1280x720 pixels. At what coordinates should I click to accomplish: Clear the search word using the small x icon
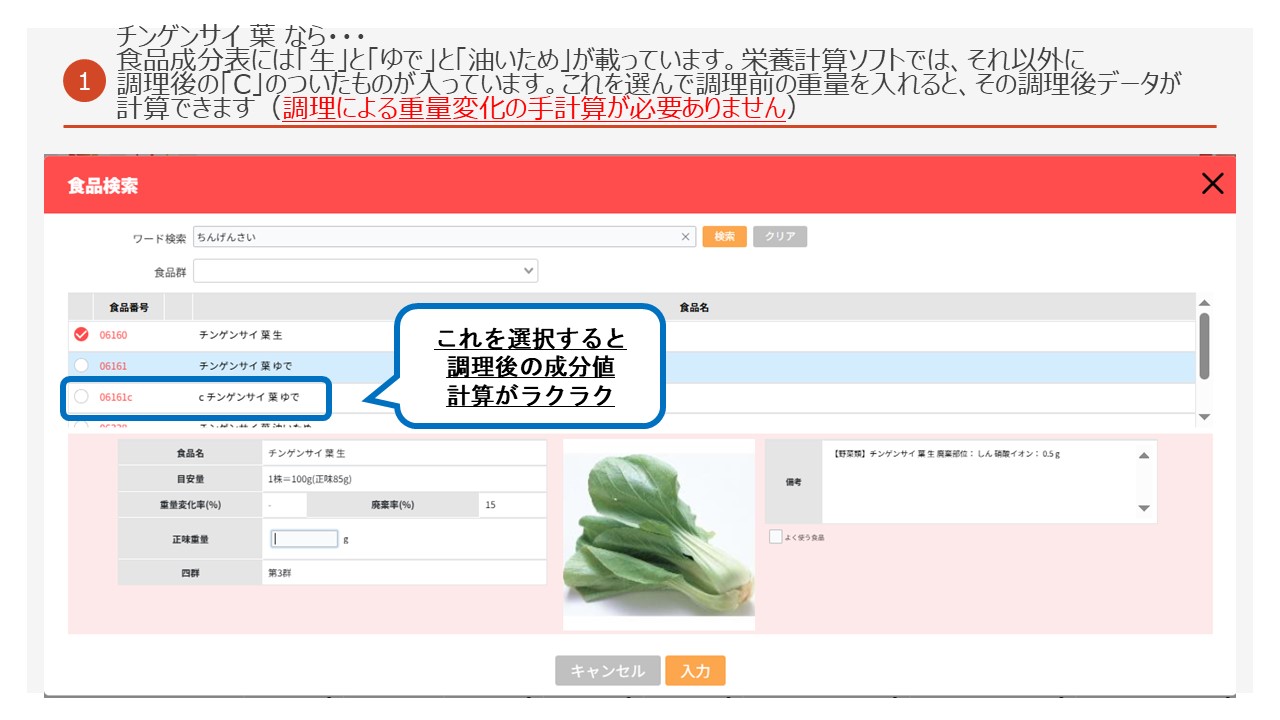[x=686, y=237]
